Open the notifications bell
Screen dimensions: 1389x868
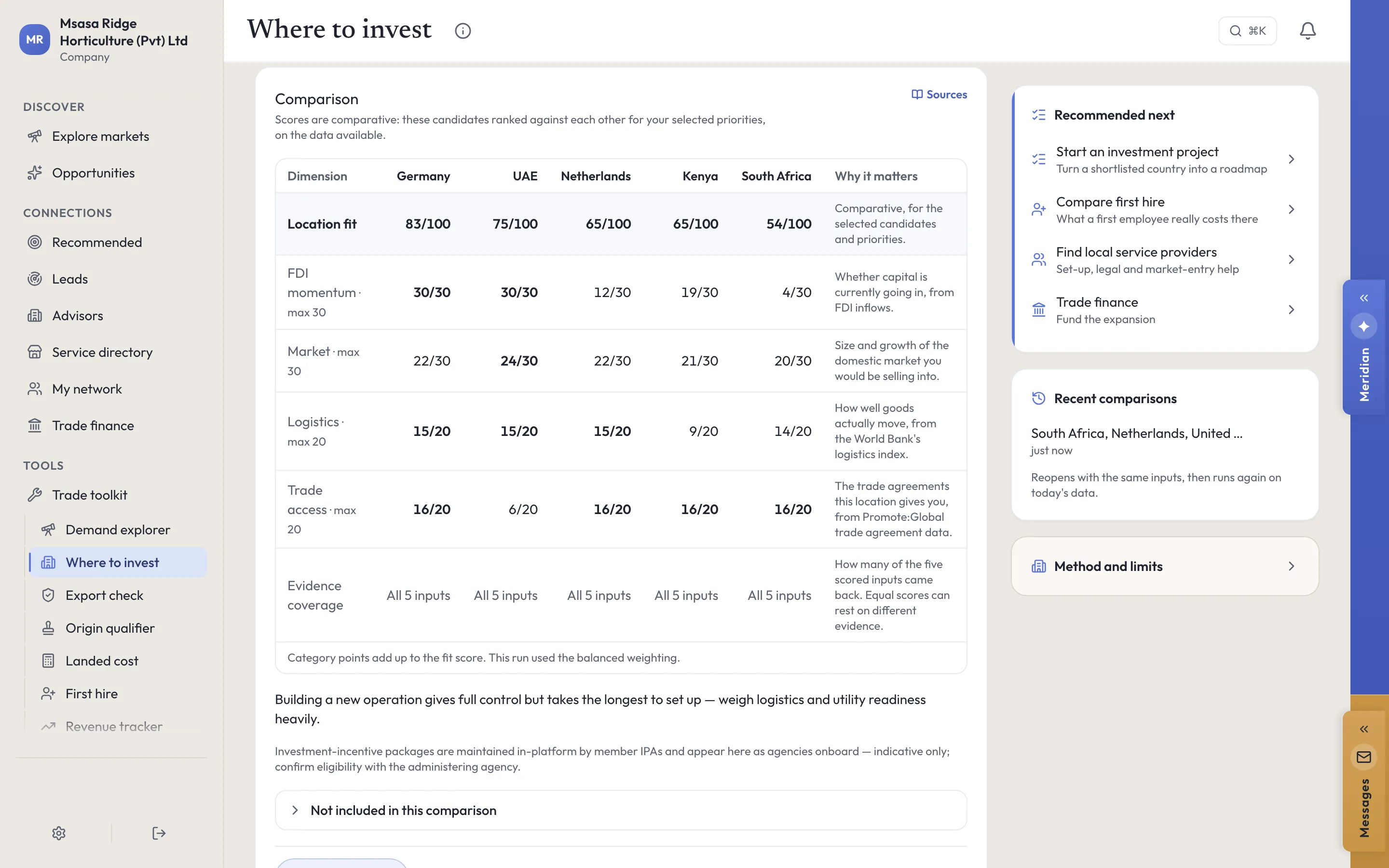coord(1307,30)
